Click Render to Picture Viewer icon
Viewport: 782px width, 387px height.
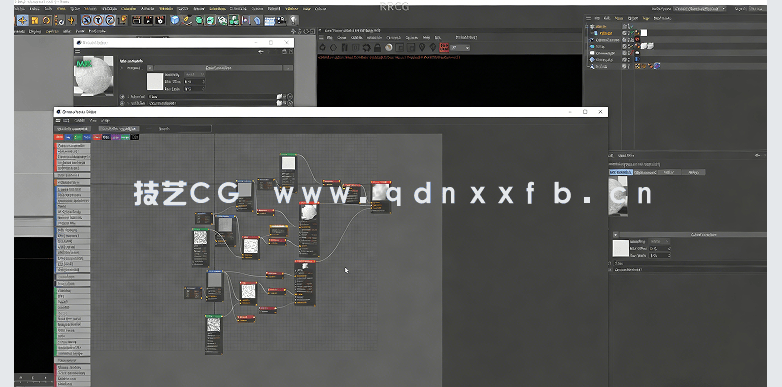148,20
